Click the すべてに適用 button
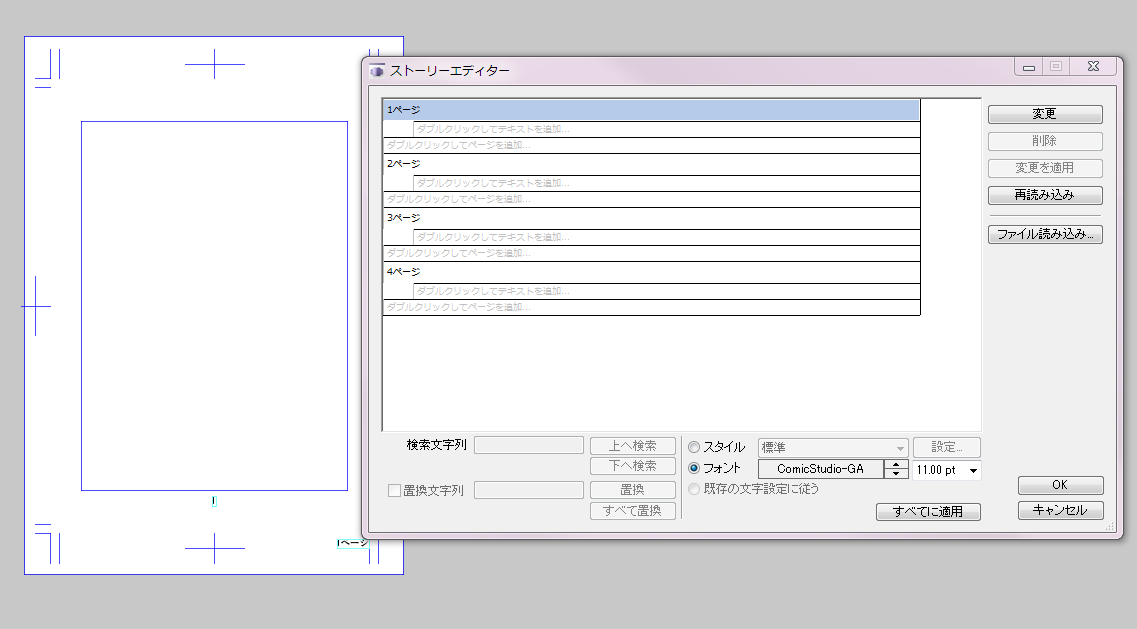Viewport: 1137px width, 629px height. click(x=928, y=512)
